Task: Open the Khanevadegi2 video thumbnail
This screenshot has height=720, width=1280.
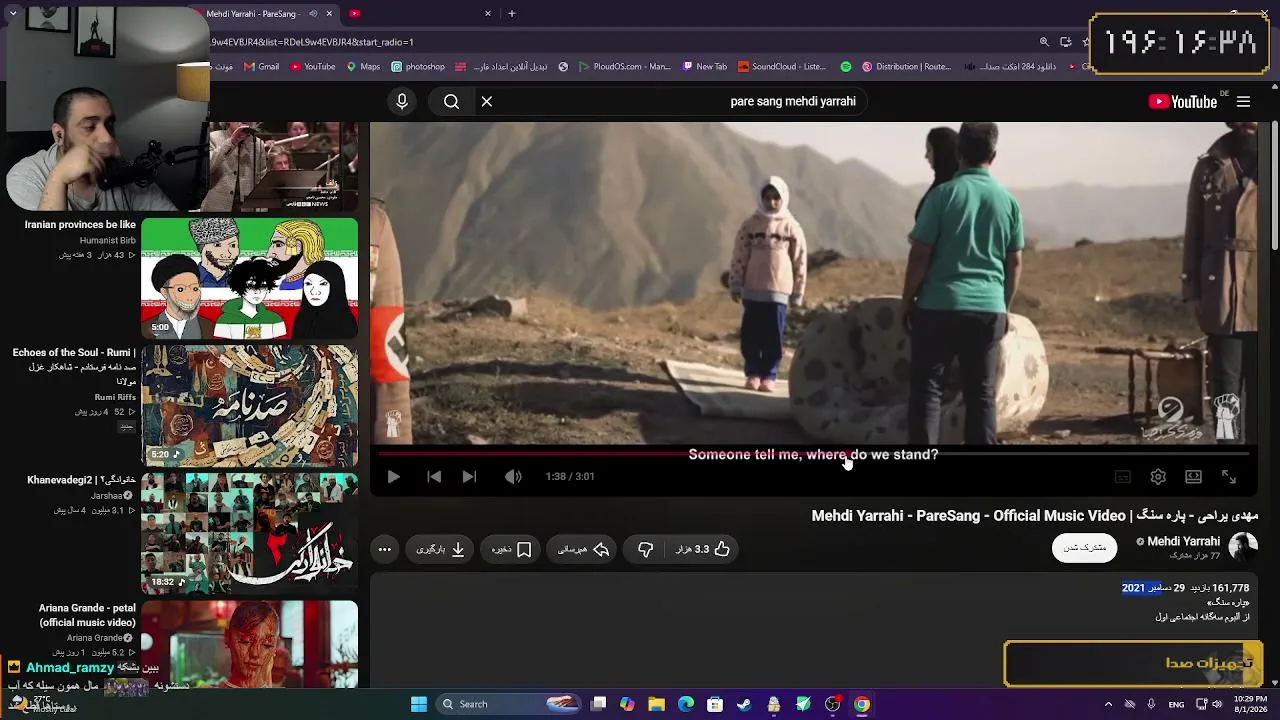Action: (x=249, y=533)
